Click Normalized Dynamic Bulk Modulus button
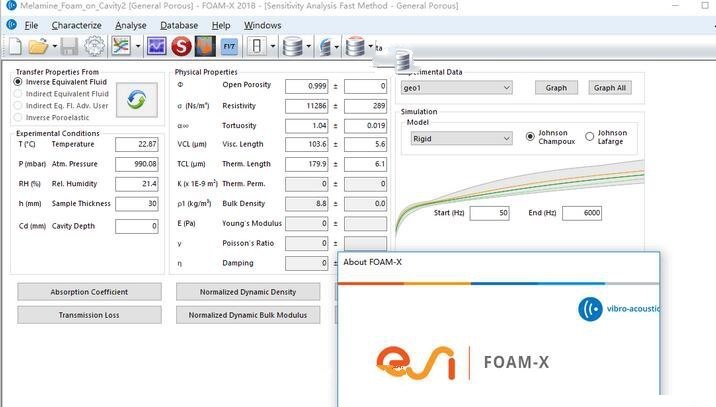 (x=248, y=315)
